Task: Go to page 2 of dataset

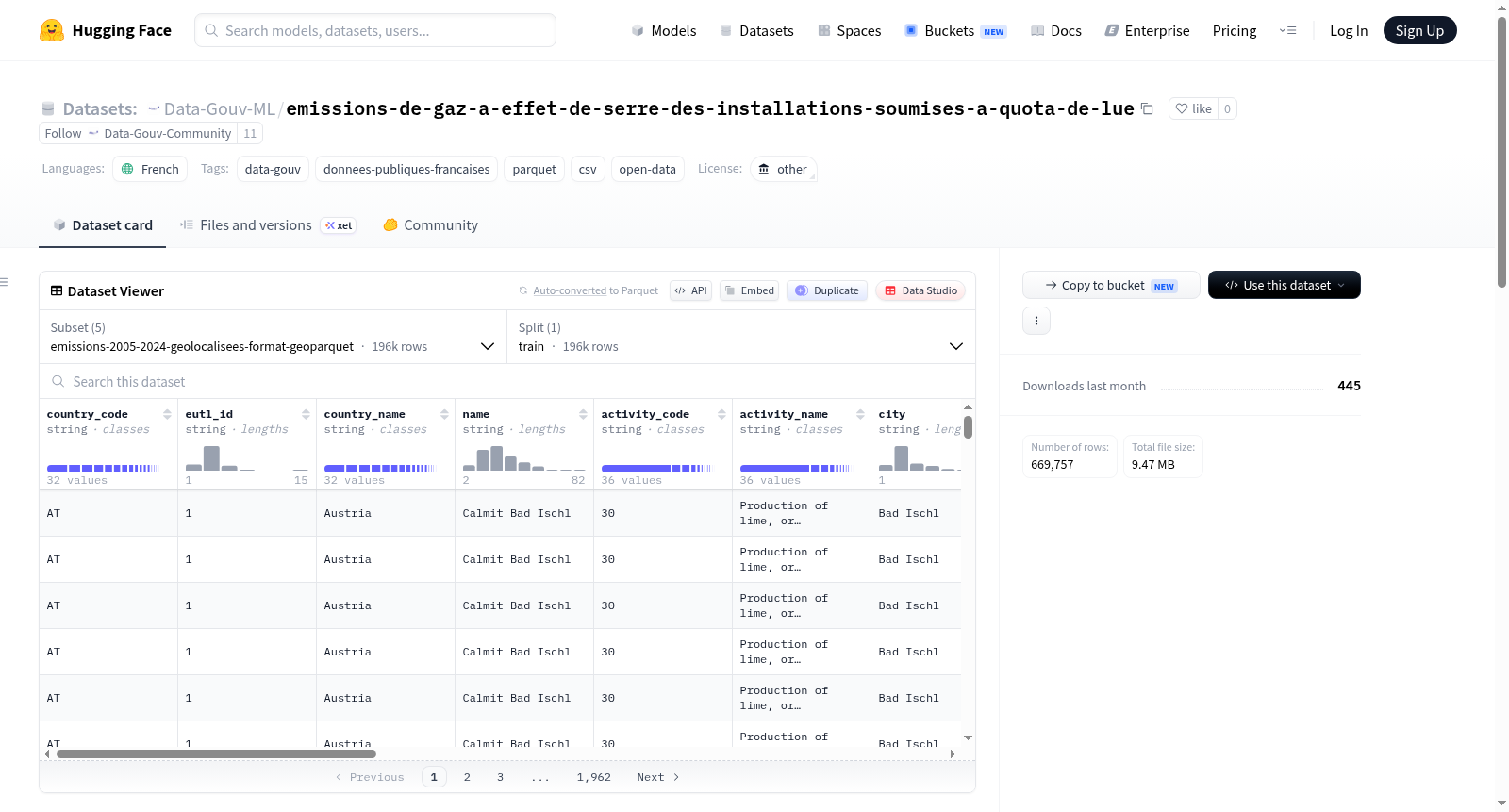Action: pos(467,777)
